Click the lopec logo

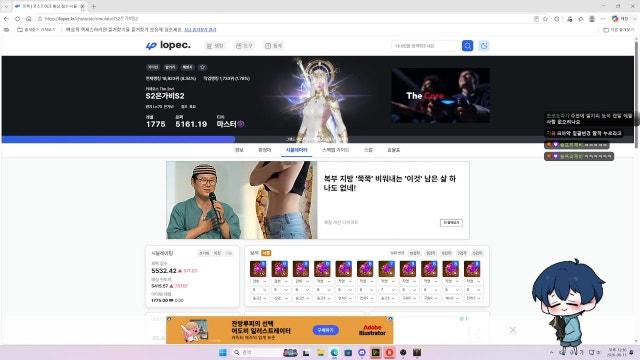click(168, 45)
